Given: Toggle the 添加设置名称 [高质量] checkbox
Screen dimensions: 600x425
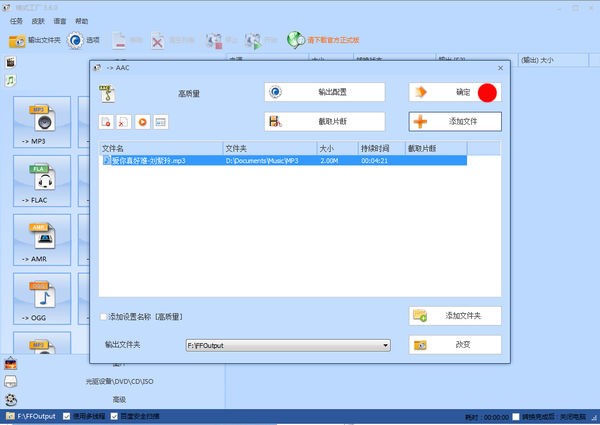Looking at the screenshot, I should tap(103, 317).
